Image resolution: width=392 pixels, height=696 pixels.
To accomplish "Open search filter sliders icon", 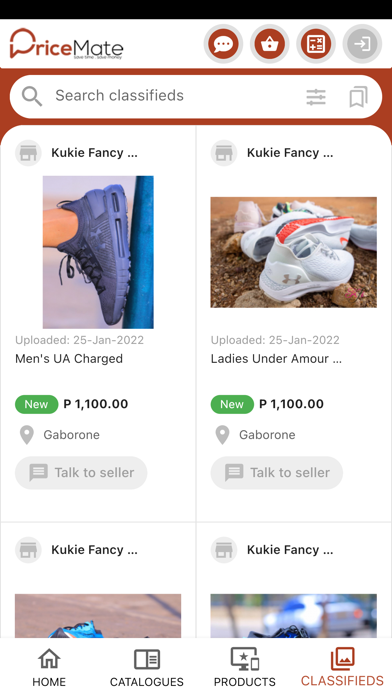I will point(316,97).
